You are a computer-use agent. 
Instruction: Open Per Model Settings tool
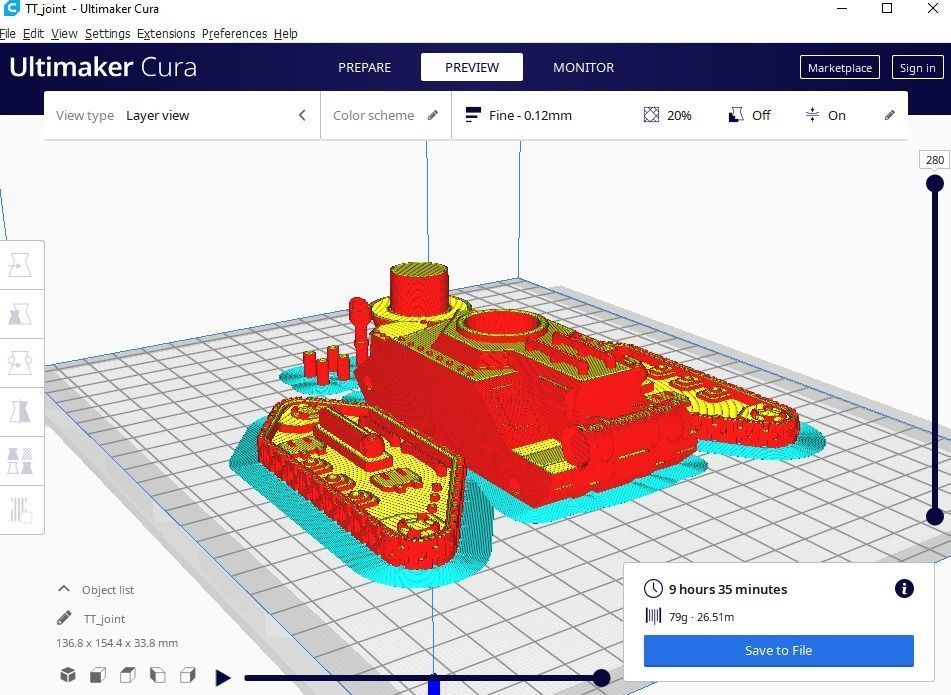[20, 461]
